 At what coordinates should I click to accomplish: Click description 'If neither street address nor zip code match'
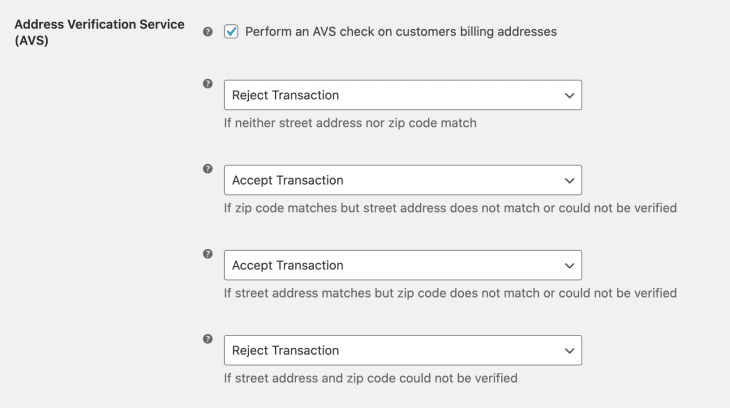350,123
